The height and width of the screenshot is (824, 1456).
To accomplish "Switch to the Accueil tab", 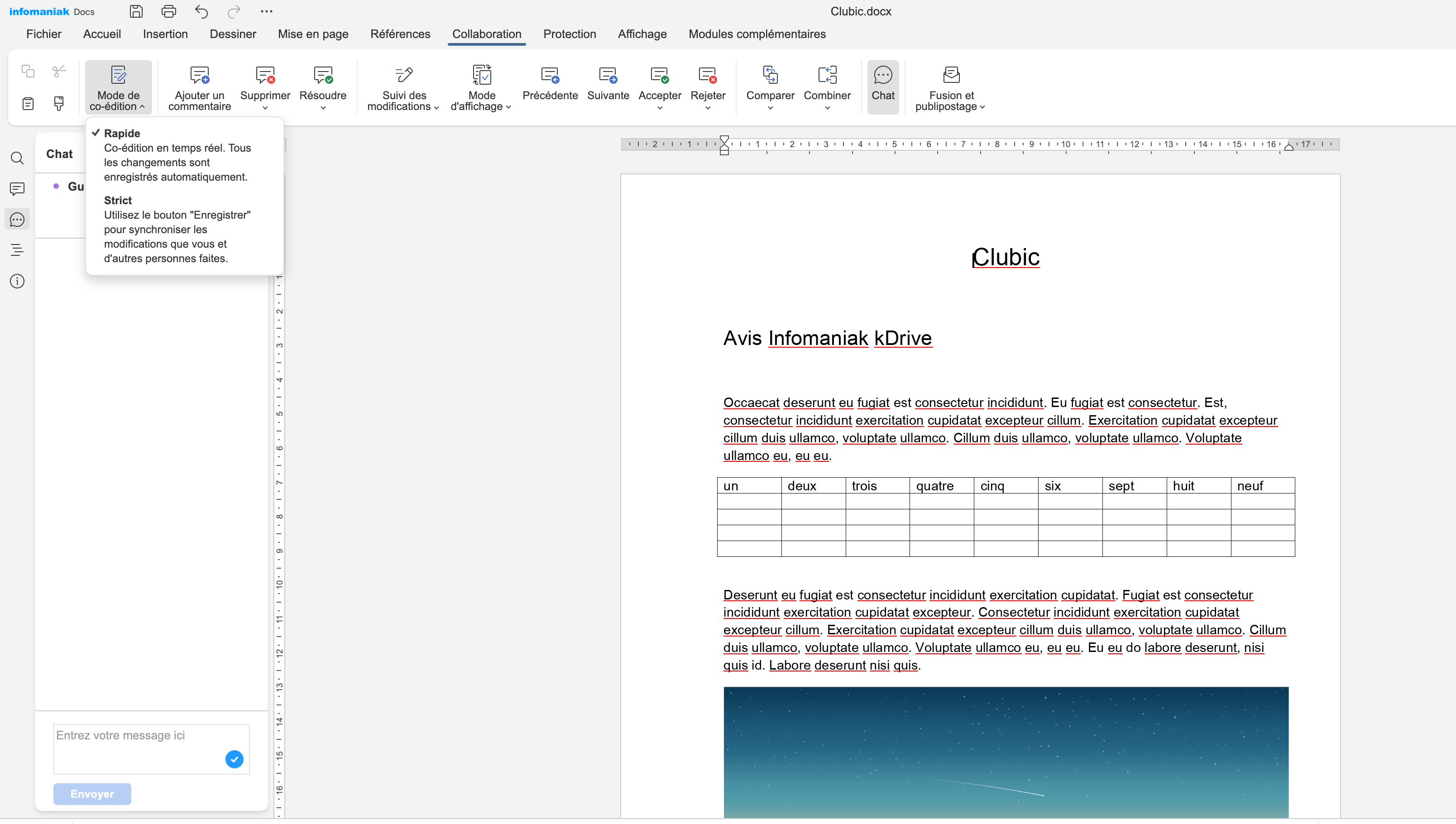I will [102, 34].
